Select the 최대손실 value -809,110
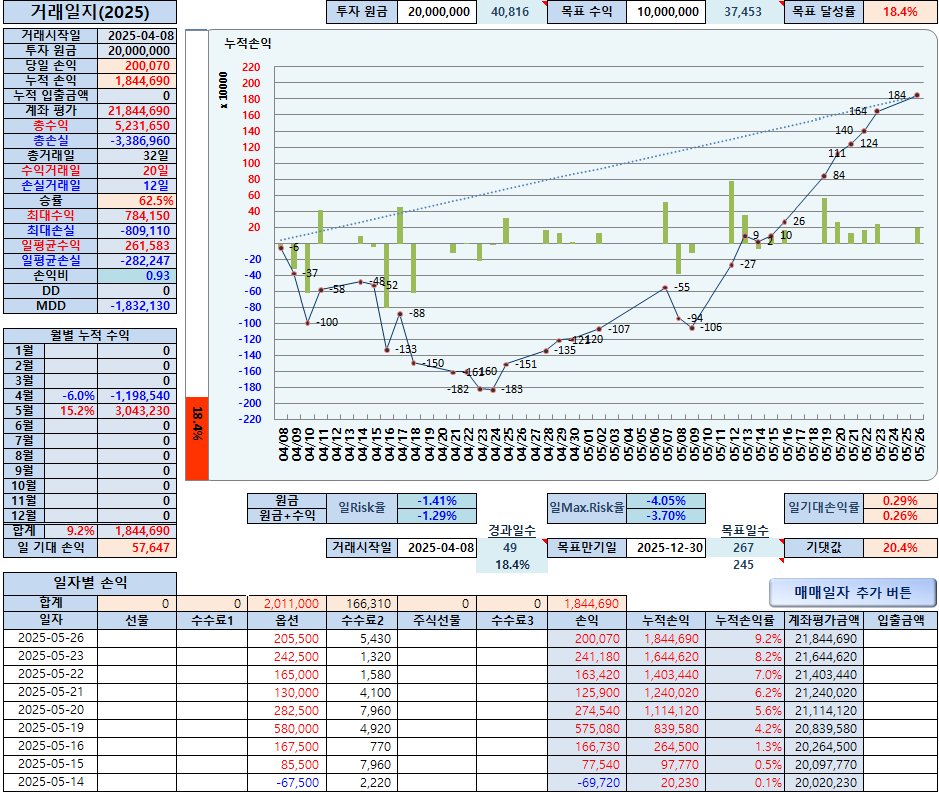This screenshot has width=939, height=792. (x=137, y=230)
